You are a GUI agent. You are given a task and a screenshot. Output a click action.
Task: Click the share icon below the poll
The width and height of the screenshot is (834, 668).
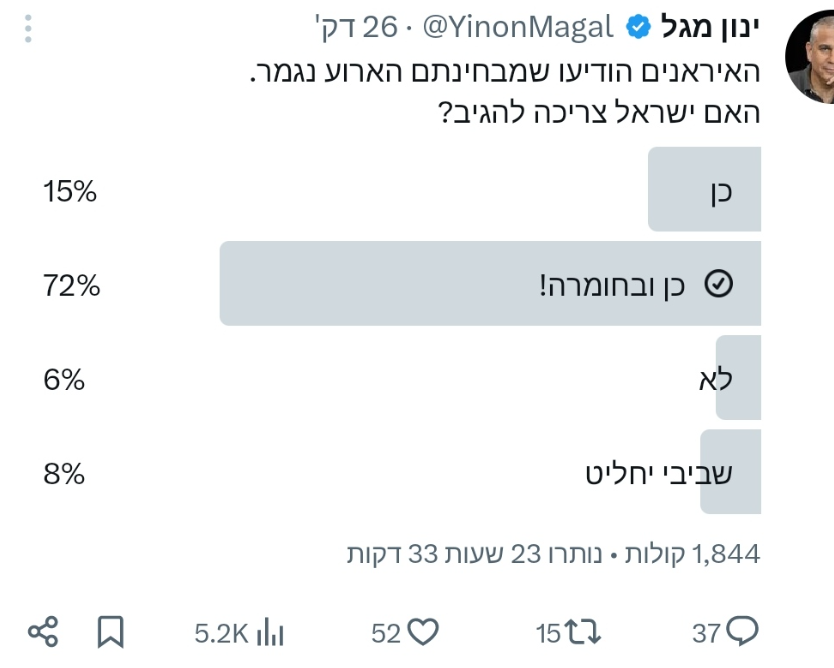pos(43,631)
